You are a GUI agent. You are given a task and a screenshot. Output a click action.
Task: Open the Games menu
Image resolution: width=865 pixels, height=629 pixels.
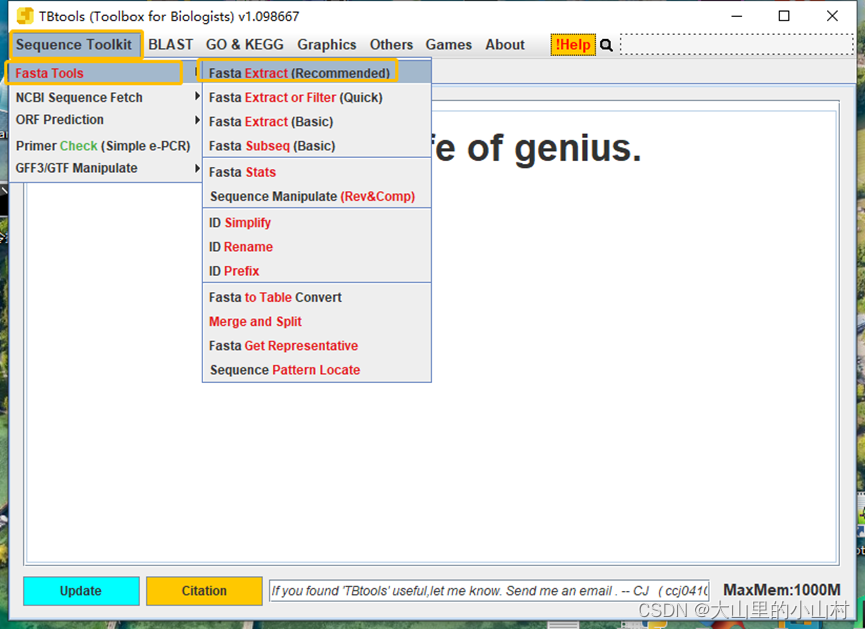point(448,45)
